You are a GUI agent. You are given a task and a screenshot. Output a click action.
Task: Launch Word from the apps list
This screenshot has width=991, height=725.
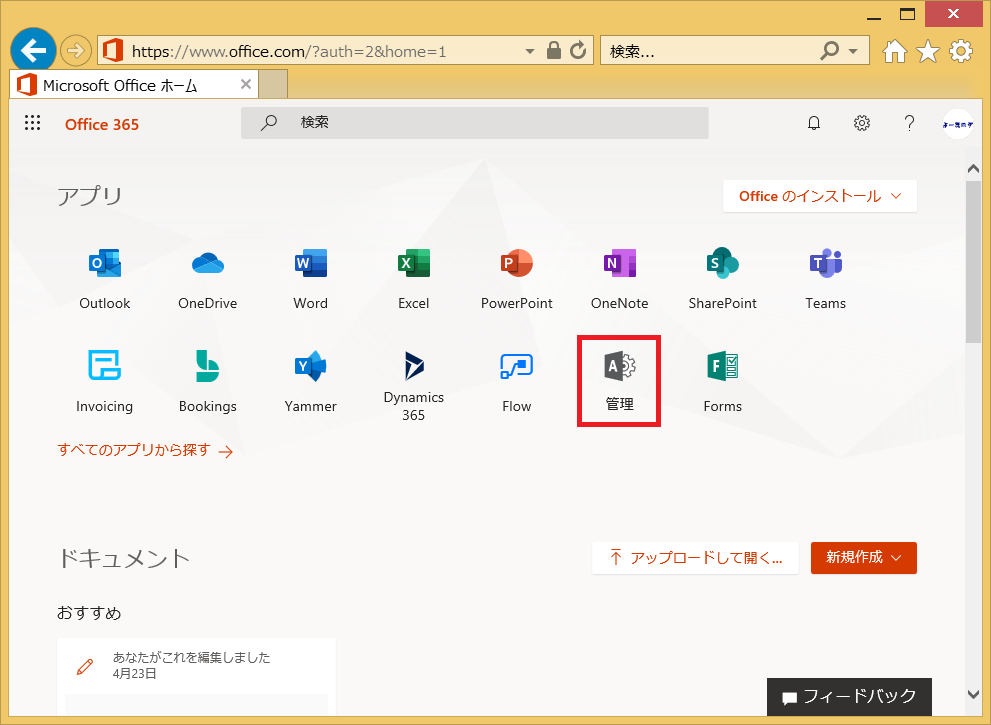[310, 278]
